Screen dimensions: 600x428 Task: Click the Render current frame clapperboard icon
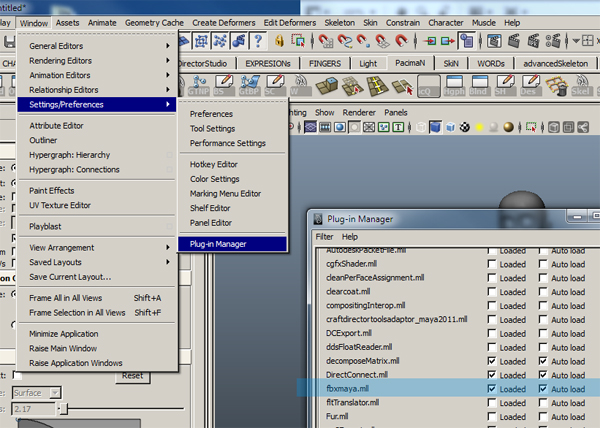514,41
